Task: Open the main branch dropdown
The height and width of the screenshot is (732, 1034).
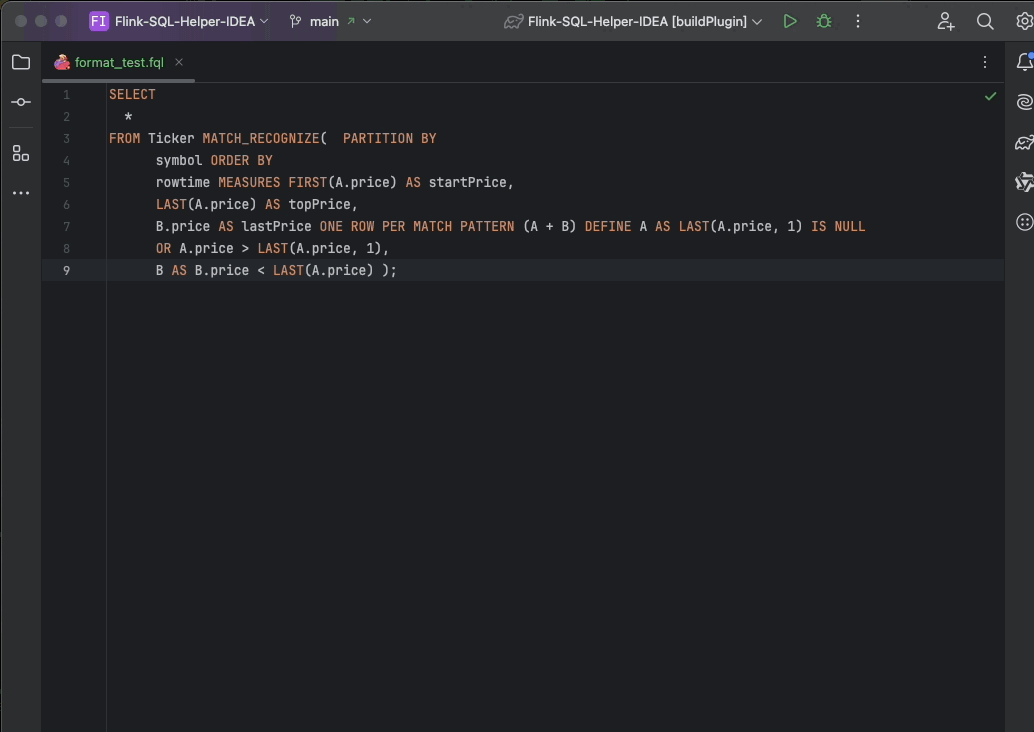Action: coord(330,21)
